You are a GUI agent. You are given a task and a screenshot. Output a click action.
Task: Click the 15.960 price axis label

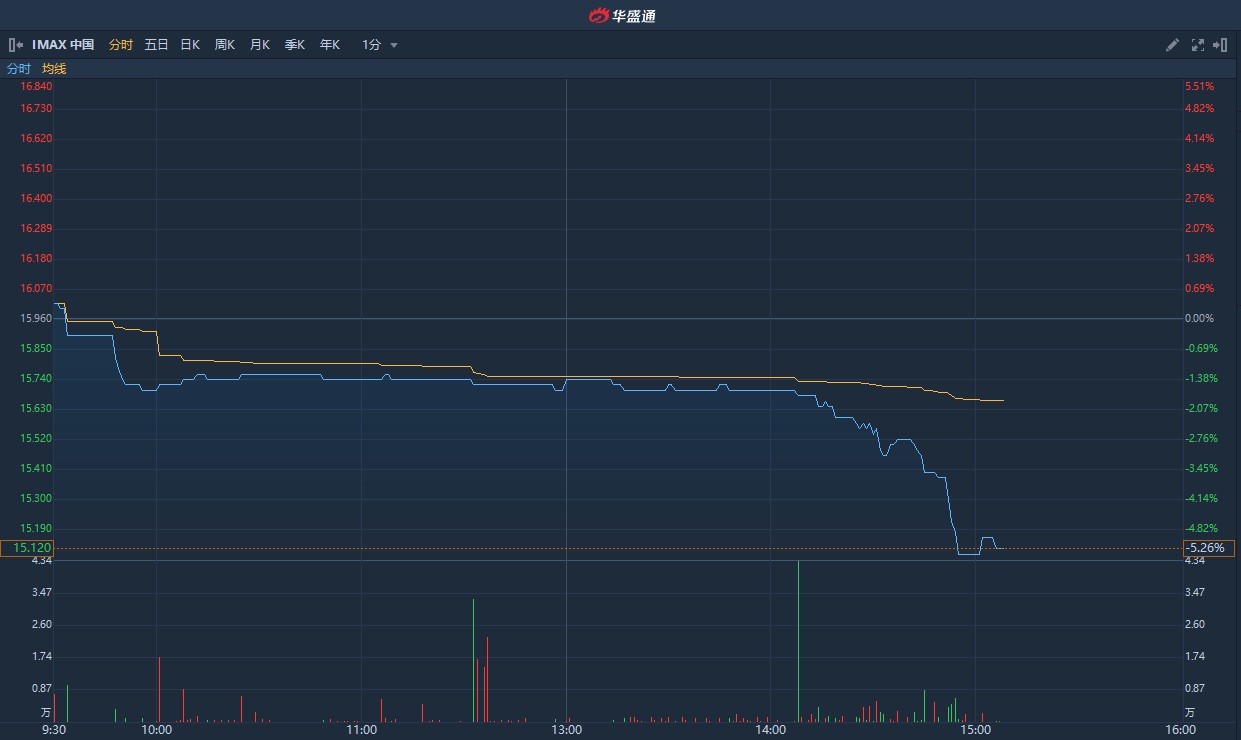pyautogui.click(x=36, y=318)
